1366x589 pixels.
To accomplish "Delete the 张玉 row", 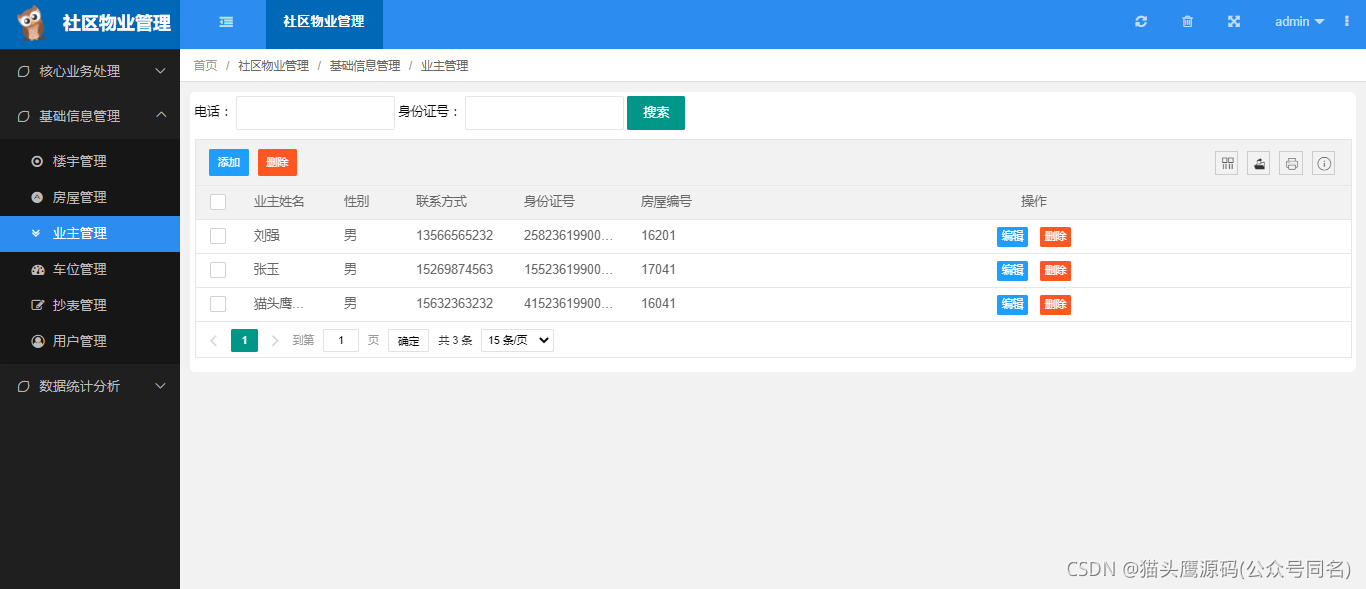I will (x=1055, y=271).
